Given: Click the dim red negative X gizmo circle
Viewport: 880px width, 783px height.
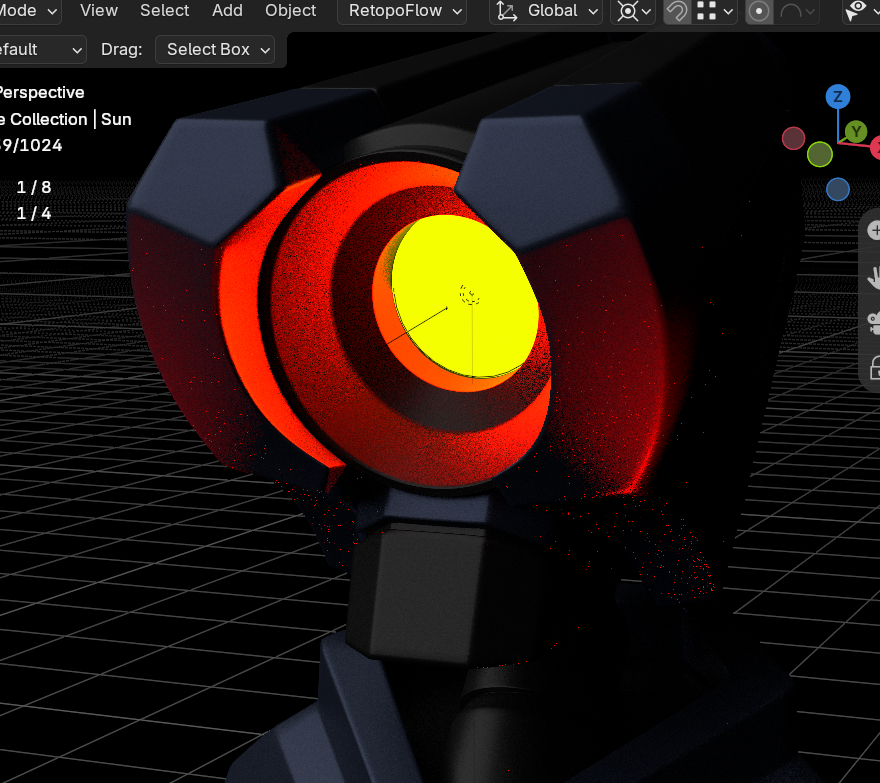Looking at the screenshot, I should coord(793,138).
